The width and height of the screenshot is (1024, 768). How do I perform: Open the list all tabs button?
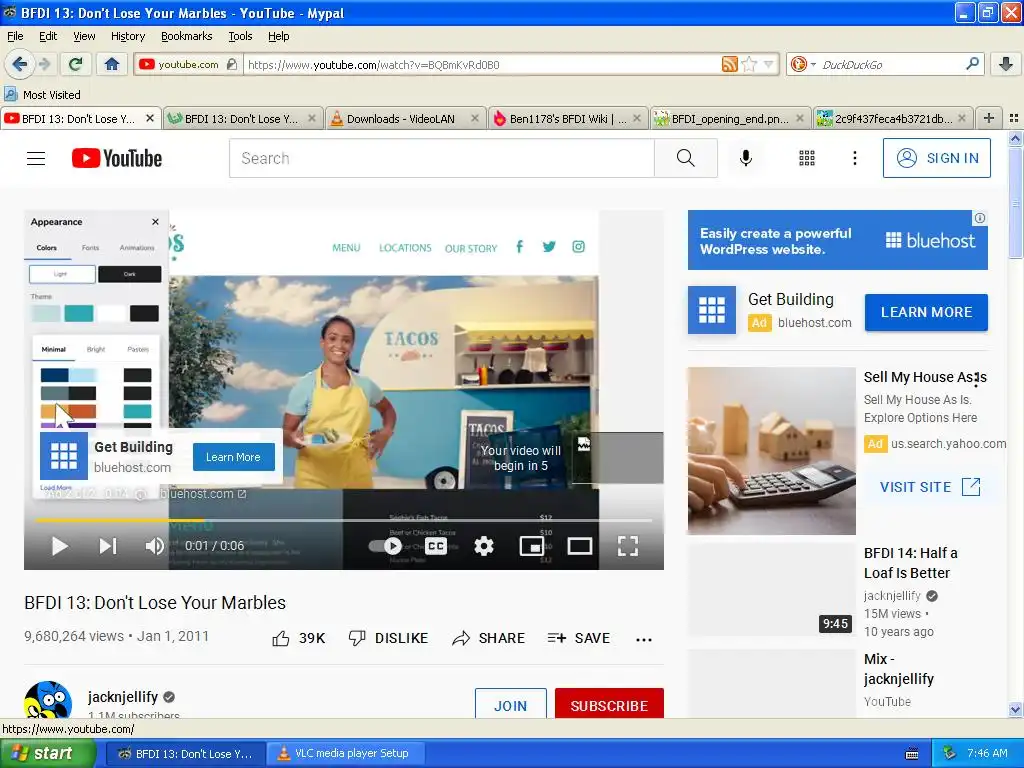click(1014, 118)
